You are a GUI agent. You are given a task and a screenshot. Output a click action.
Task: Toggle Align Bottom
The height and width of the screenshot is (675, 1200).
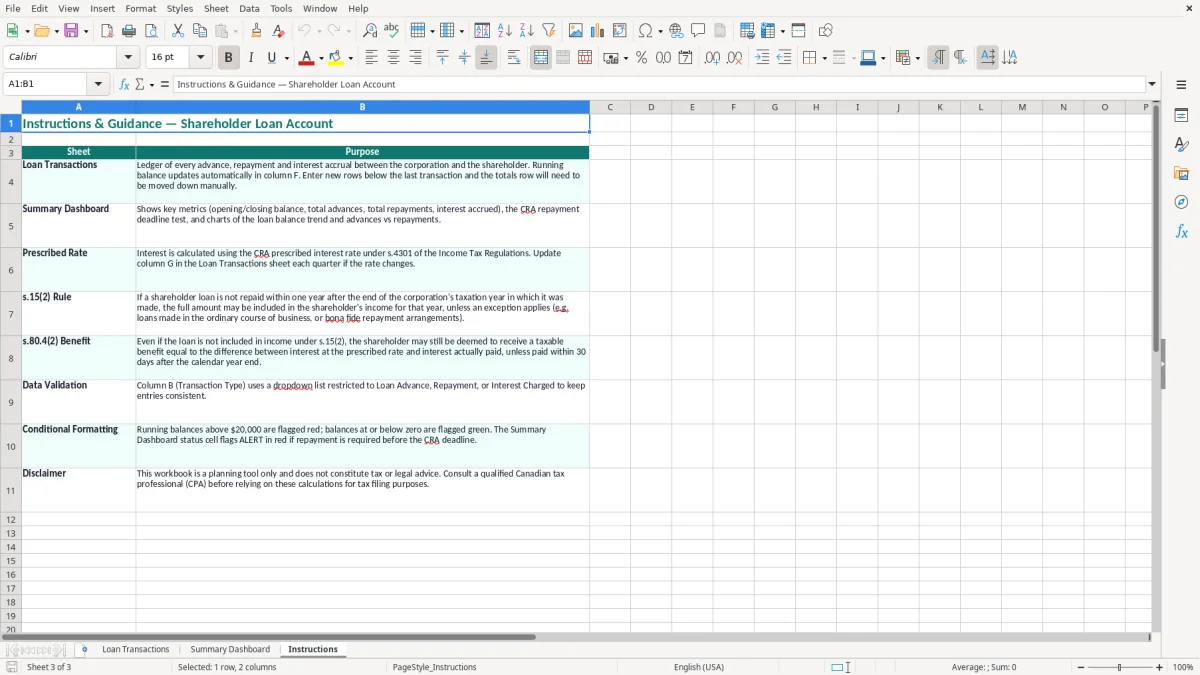(x=486, y=58)
